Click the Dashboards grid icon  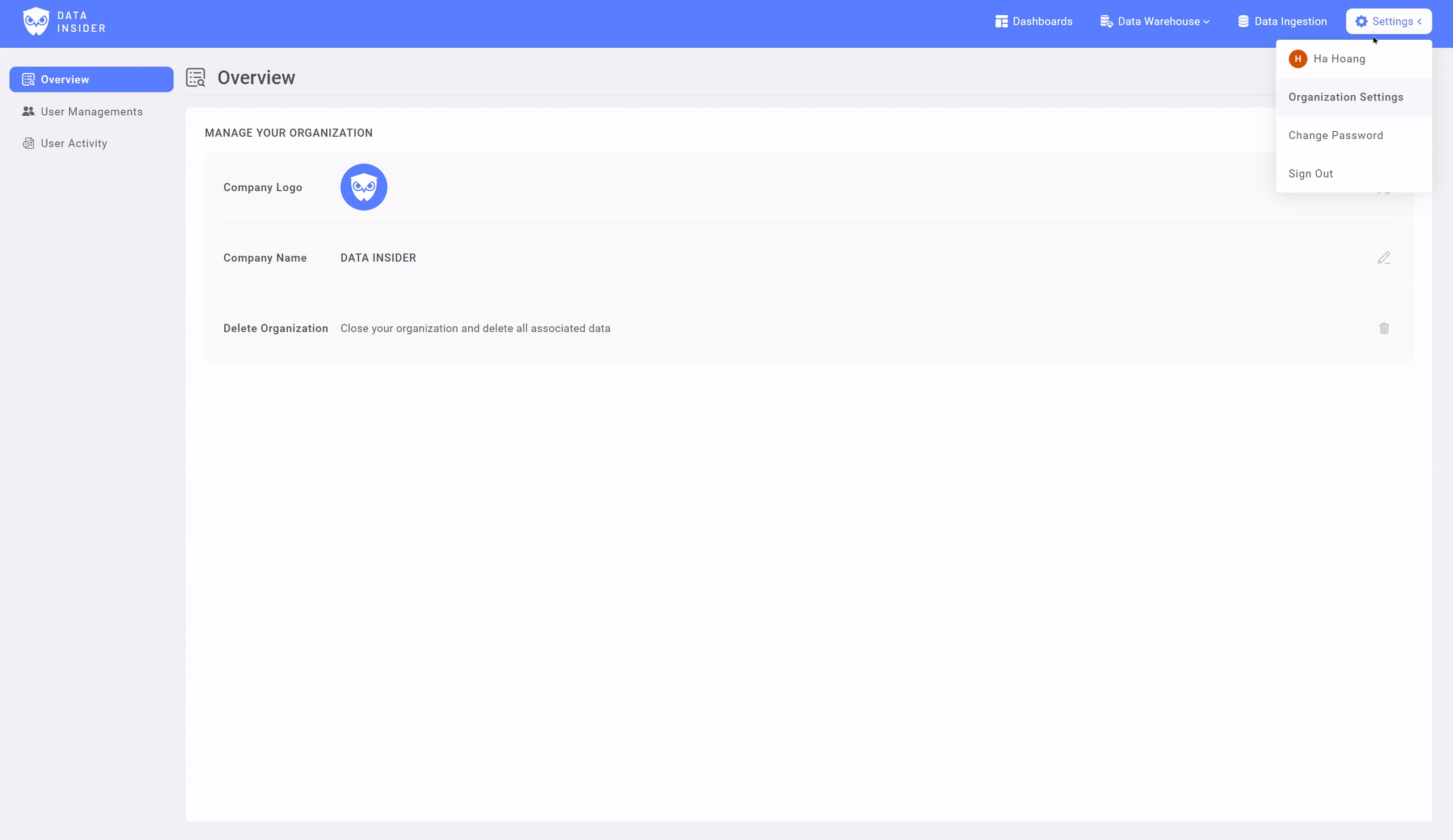pos(1001,22)
